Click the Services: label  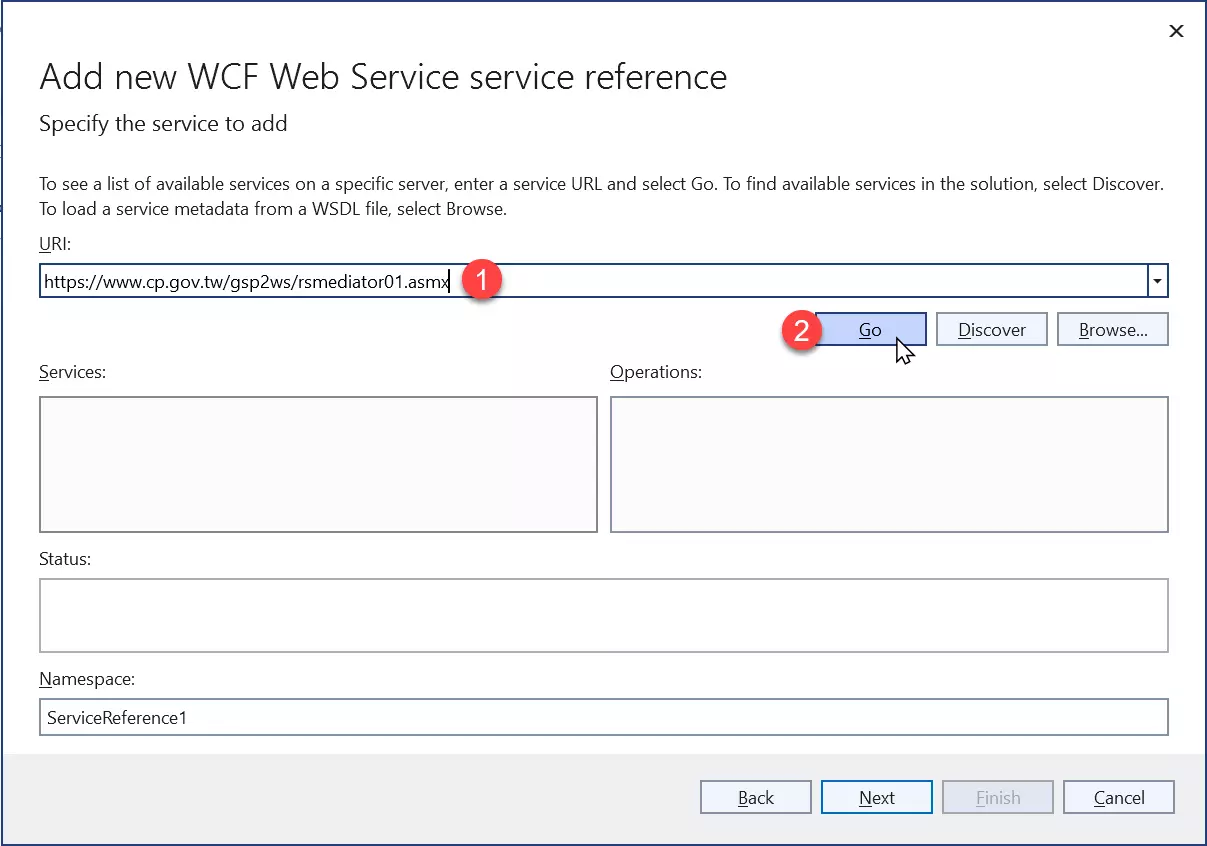[x=73, y=372]
